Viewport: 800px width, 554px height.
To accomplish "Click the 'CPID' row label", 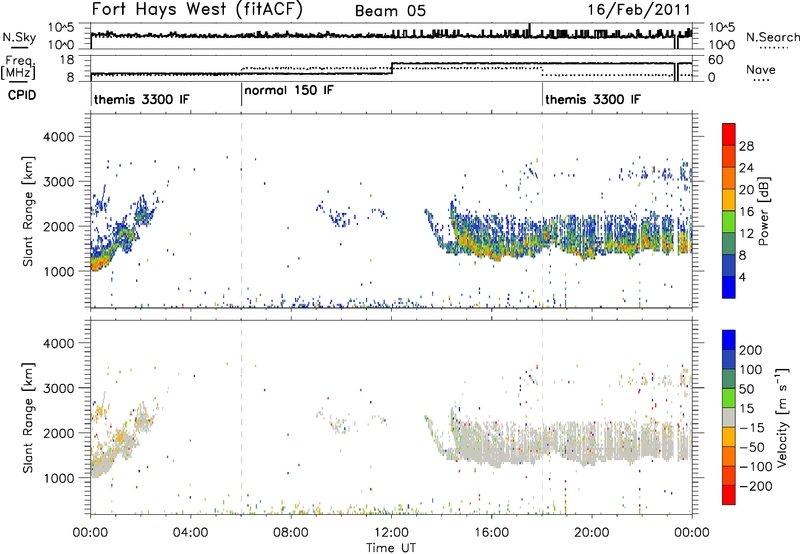I will click(x=22, y=95).
